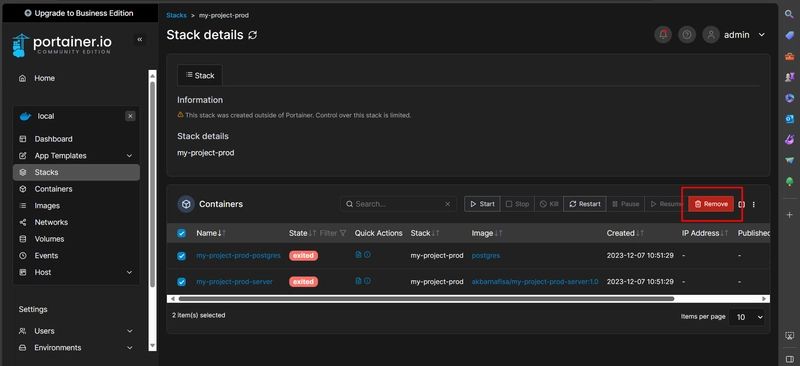Viewport: 800px width, 366px height.
Task: Open browser sidebar green tree icon
Action: [789, 182]
